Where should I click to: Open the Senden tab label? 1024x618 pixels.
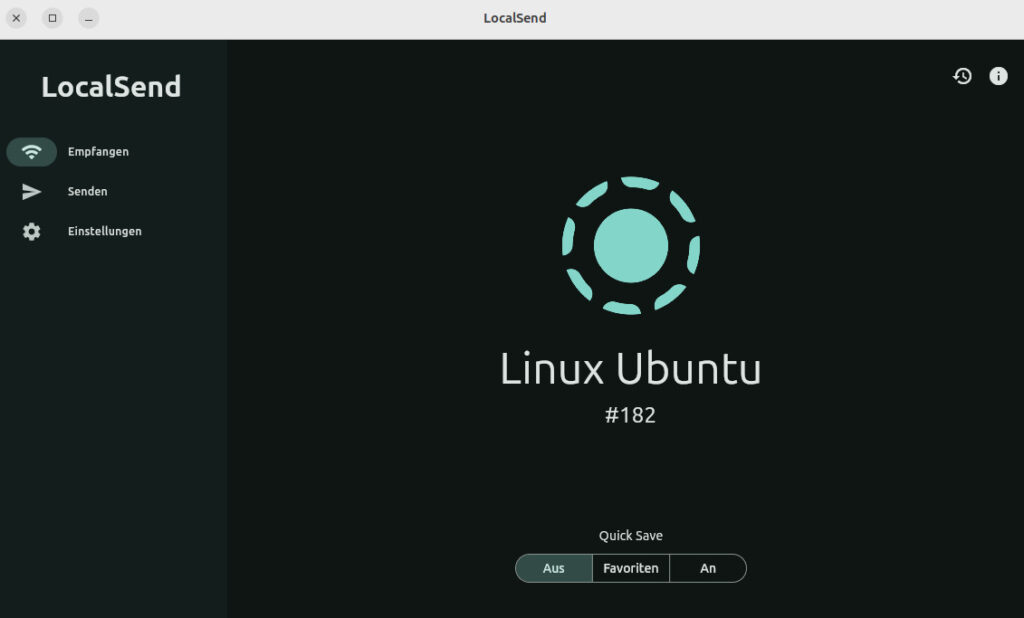click(88, 192)
